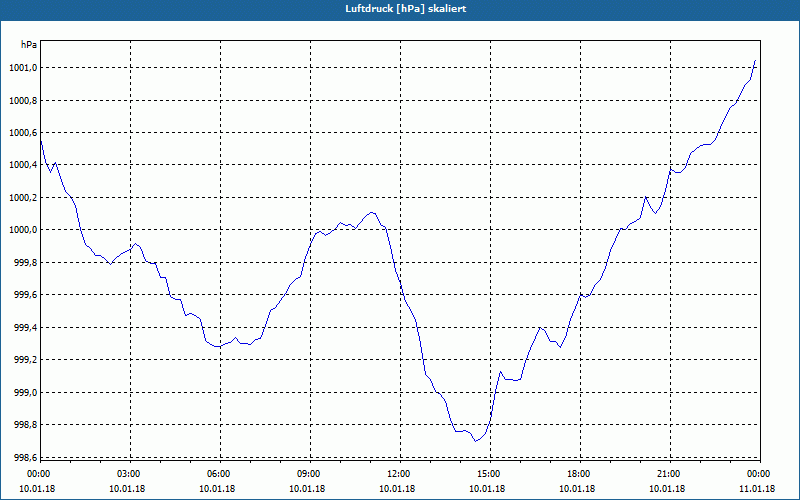Click the 1001,0 y-axis value
Screen dimensions: 800x500
pyautogui.click(x=23, y=68)
